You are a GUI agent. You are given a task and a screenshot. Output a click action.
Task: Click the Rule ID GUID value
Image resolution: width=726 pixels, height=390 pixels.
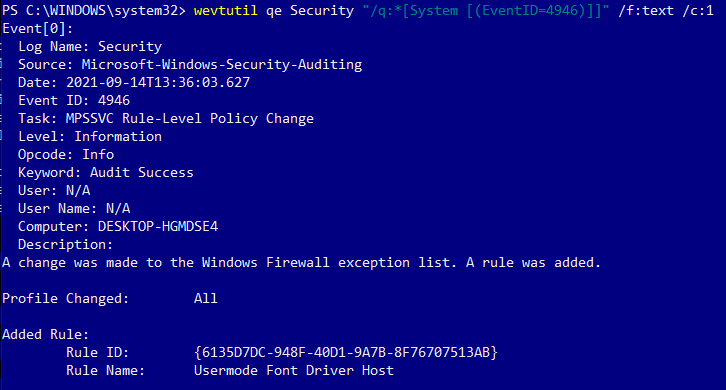pyautogui.click(x=346, y=352)
